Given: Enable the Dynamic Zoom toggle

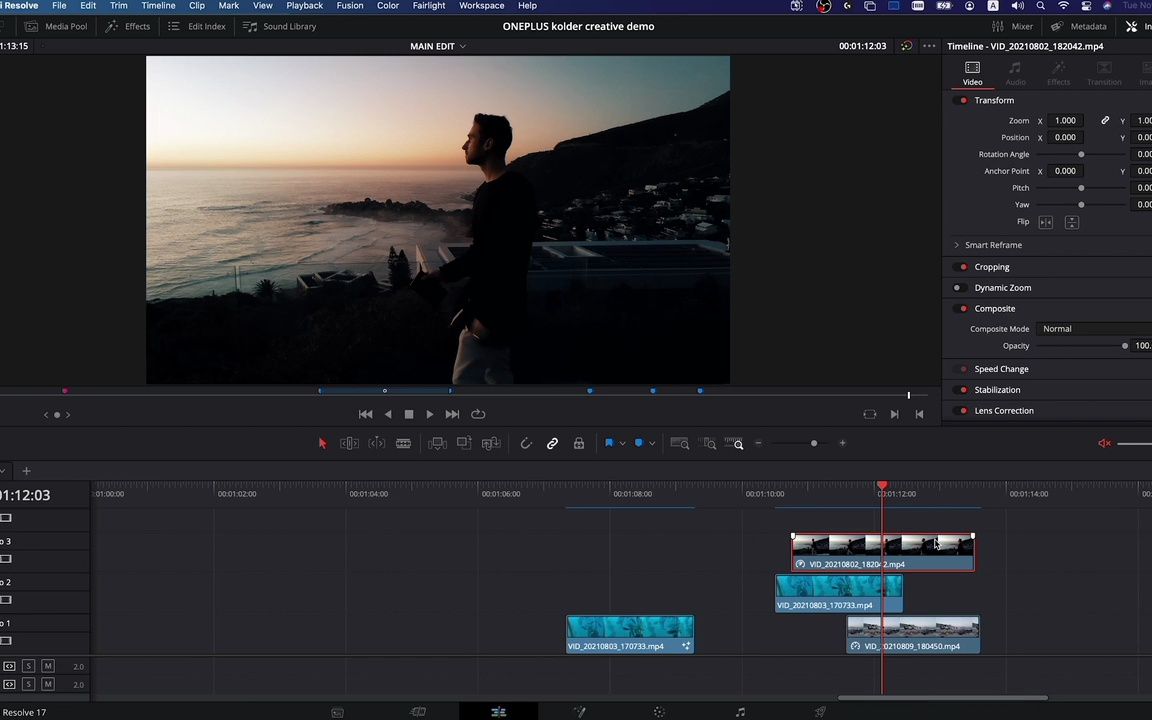Looking at the screenshot, I should [957, 288].
